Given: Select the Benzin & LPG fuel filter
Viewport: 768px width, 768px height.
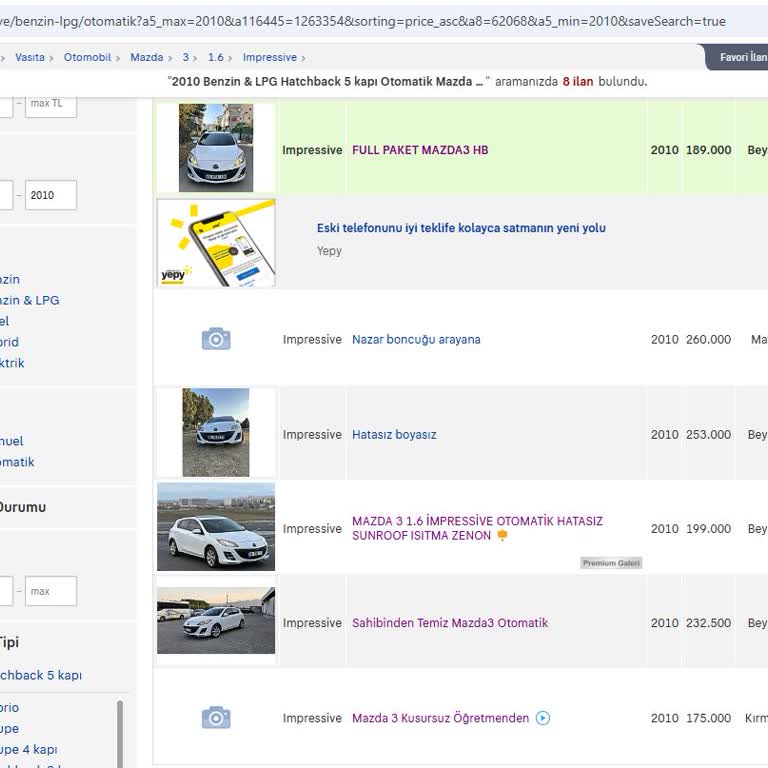Looking at the screenshot, I should tap(29, 300).
